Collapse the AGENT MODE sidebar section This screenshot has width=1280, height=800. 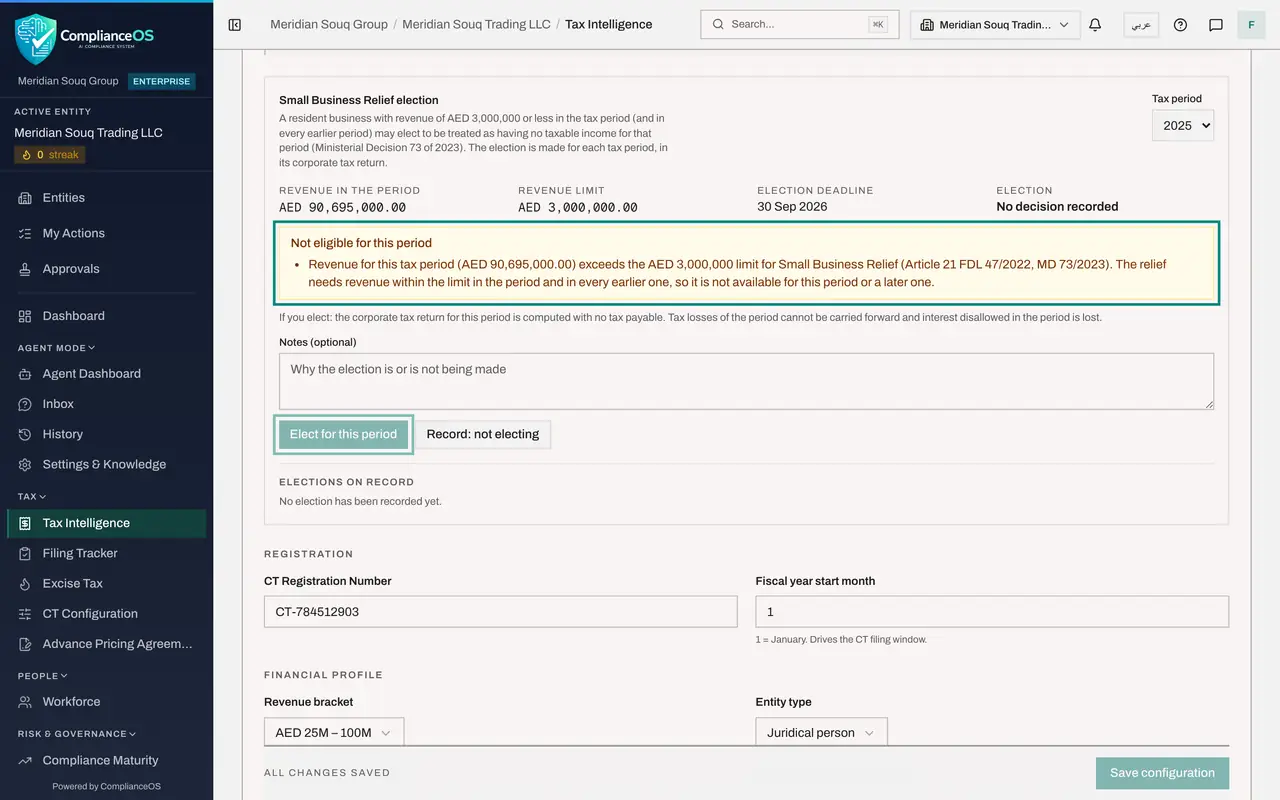point(57,348)
